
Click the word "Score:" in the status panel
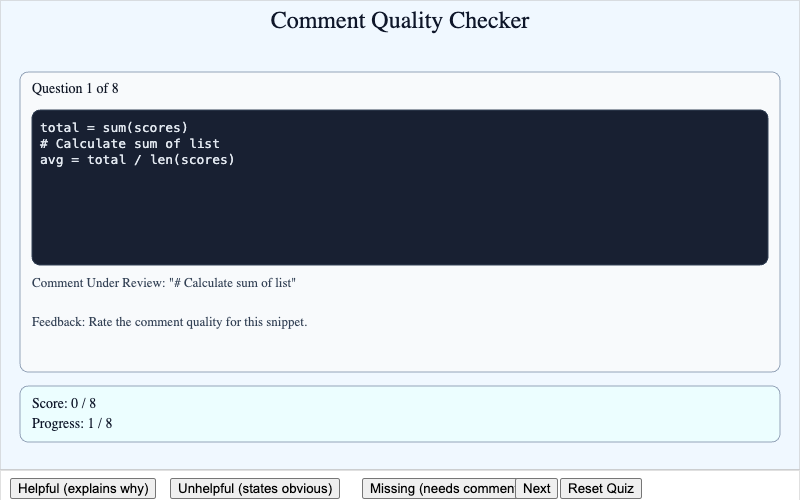pos(49,404)
